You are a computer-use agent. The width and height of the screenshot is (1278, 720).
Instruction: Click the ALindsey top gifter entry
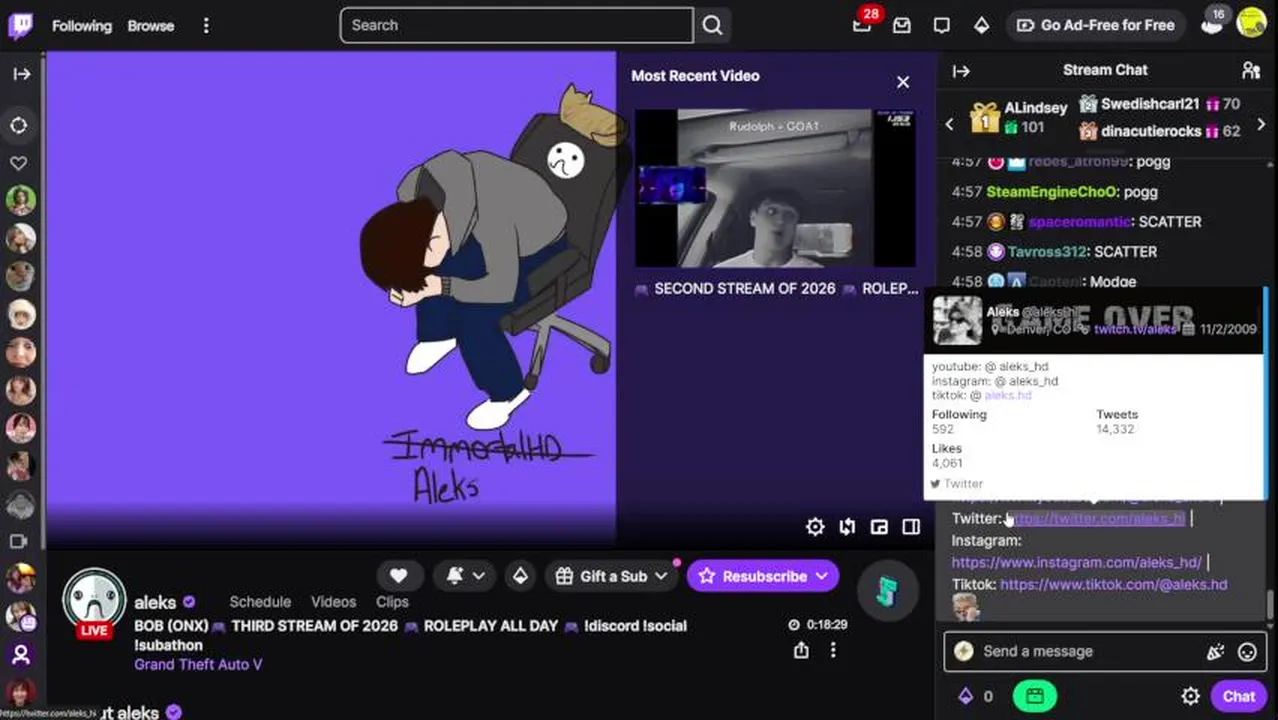(1020, 117)
